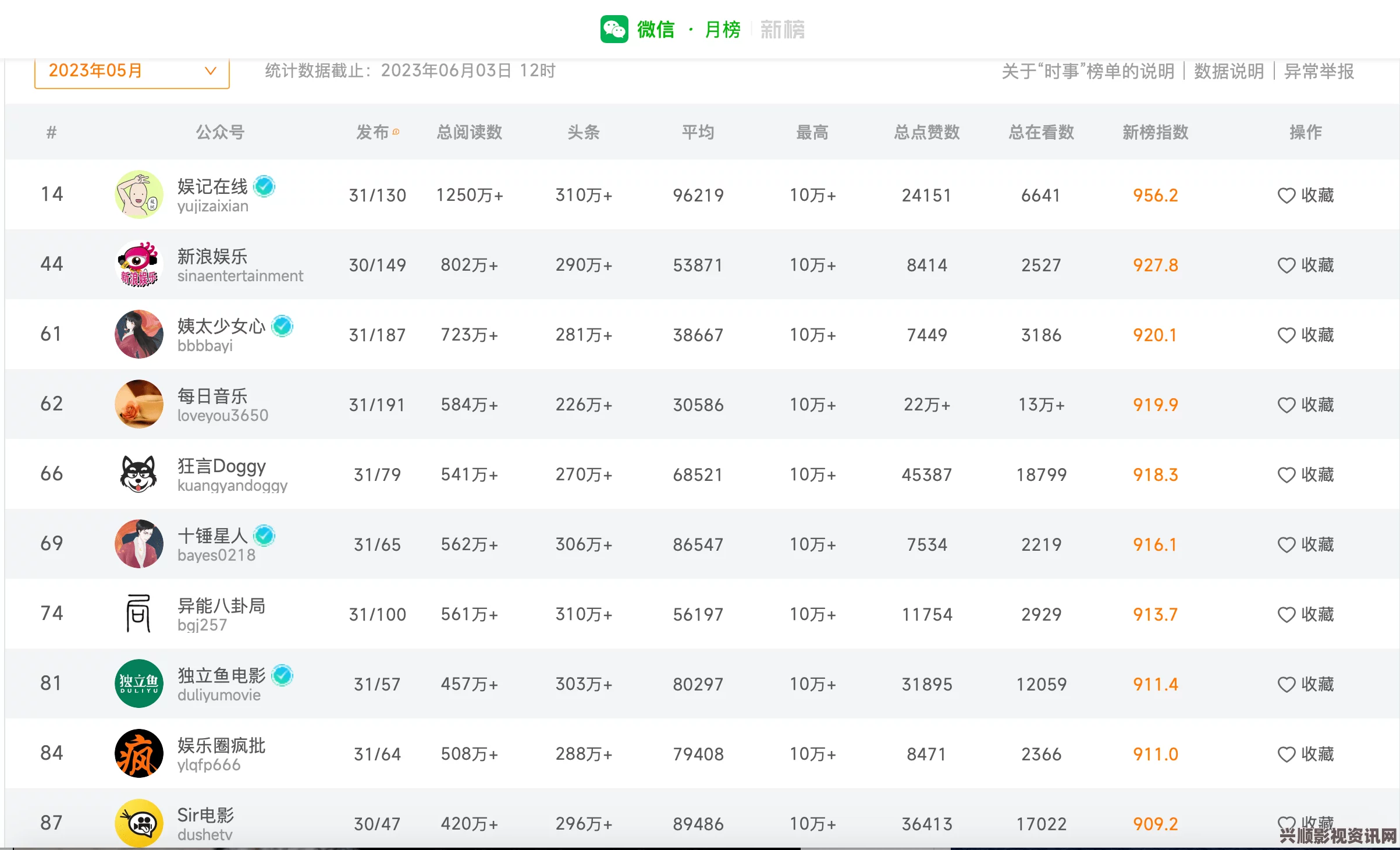Viewport: 1400px width, 850px height.
Task: Click verified badge beside 娱记在线
Action: pyautogui.click(x=265, y=186)
